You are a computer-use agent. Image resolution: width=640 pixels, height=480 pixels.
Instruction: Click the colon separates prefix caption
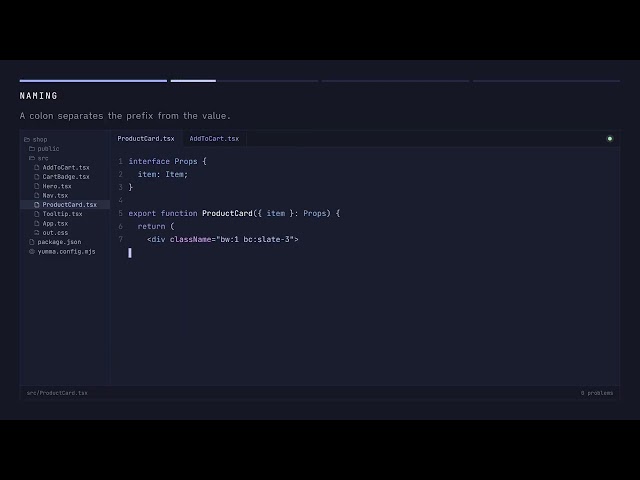[x=125, y=116]
